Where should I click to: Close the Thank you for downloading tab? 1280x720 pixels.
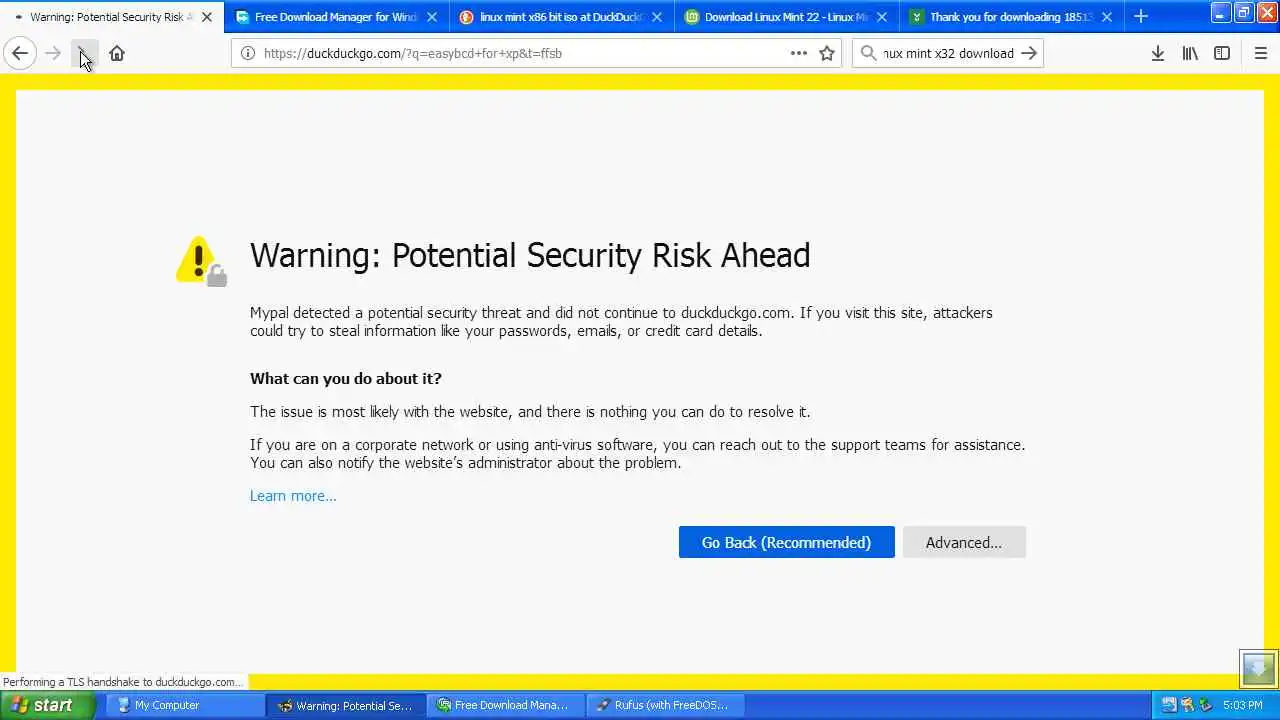click(x=1107, y=17)
